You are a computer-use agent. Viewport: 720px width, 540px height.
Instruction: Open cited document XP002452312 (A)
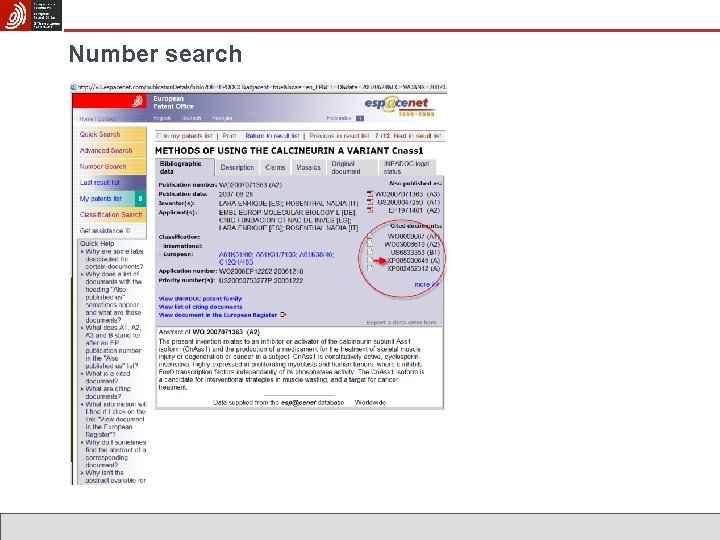[414, 269]
